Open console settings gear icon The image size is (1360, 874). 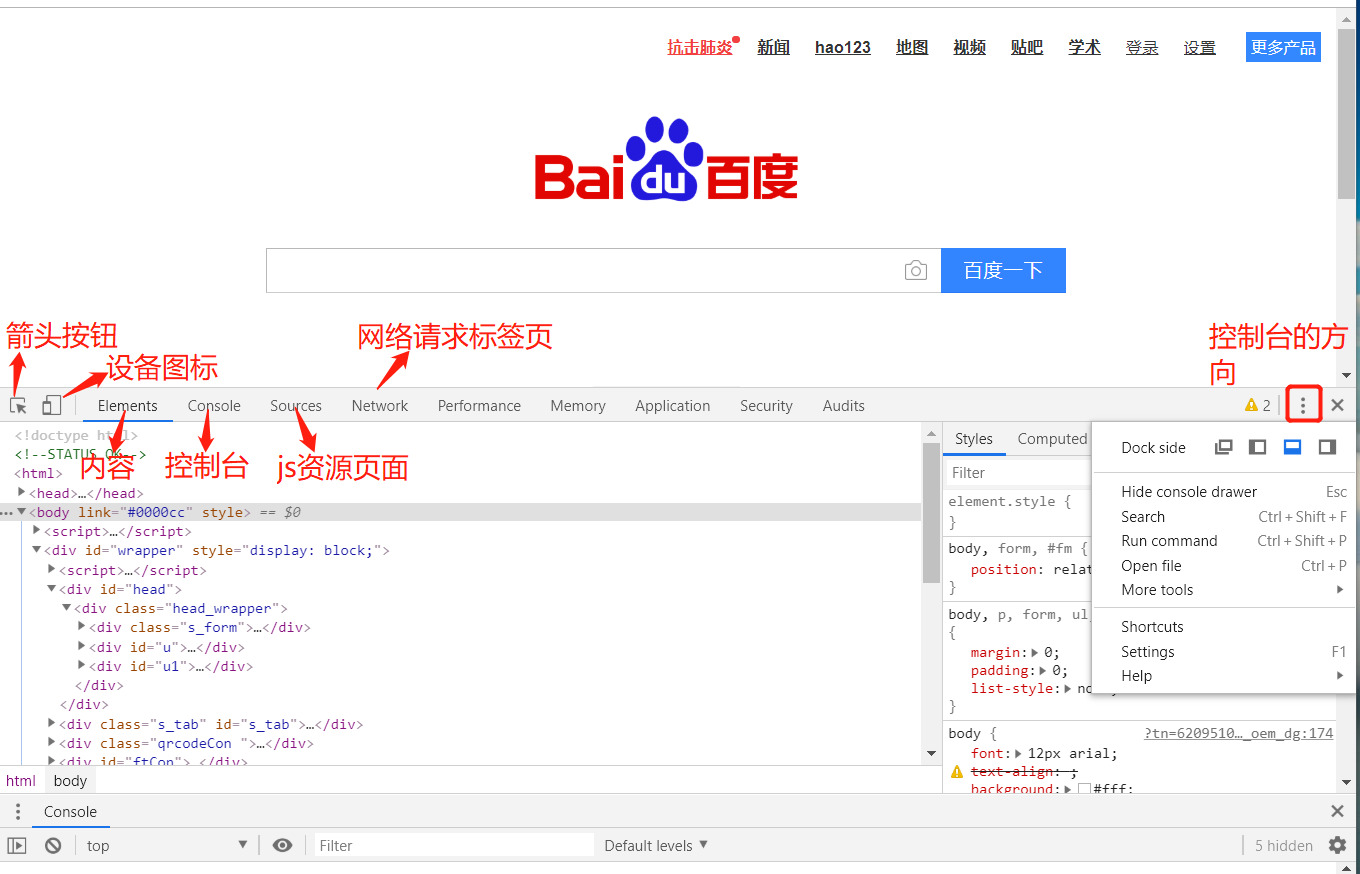pyautogui.click(x=1337, y=845)
